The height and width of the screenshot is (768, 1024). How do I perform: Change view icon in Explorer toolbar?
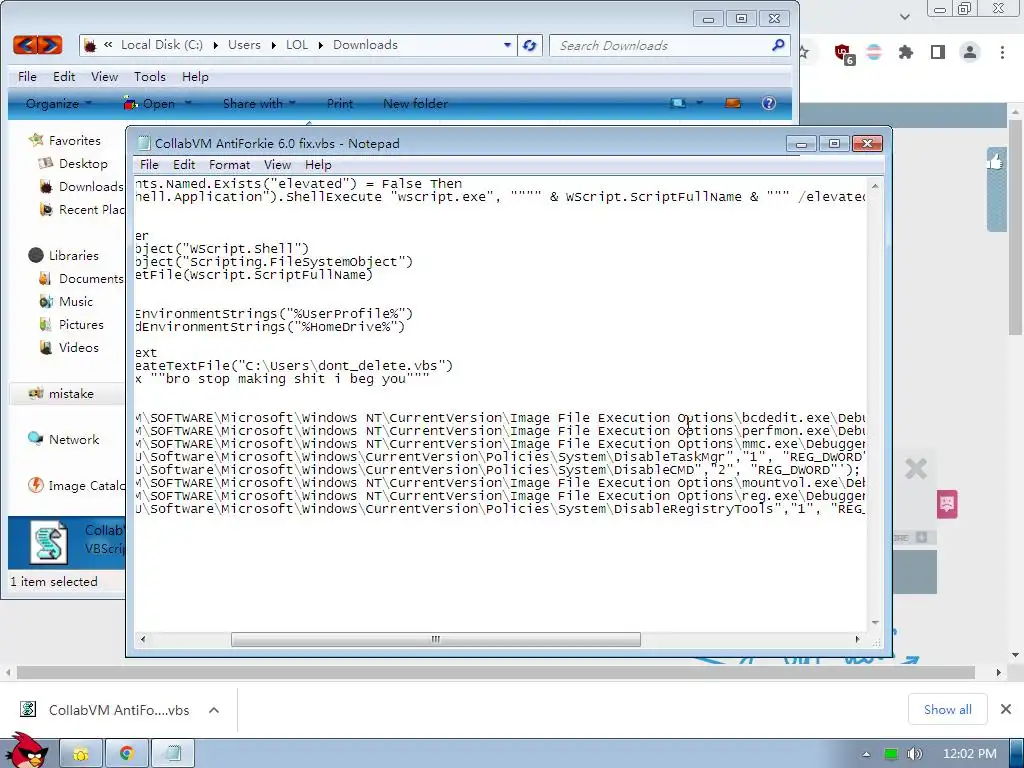(x=678, y=103)
